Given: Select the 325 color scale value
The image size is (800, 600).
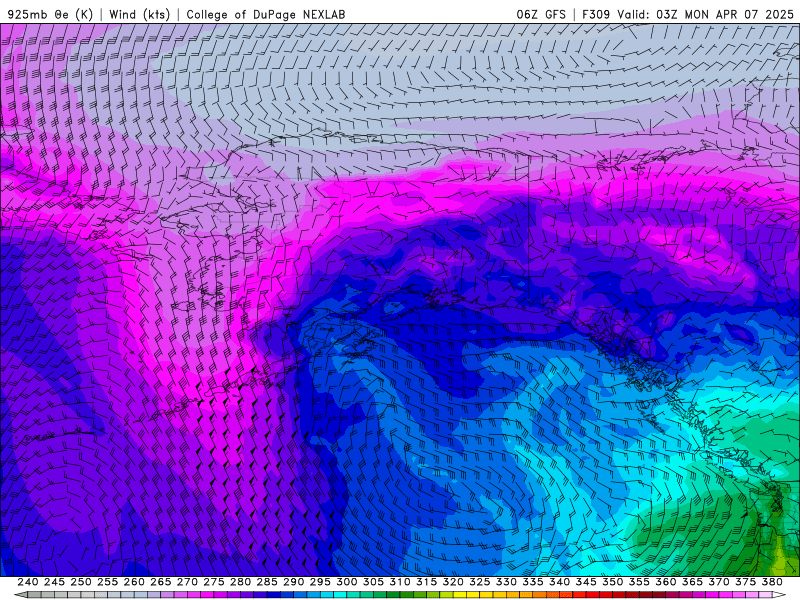Looking at the screenshot, I should (480, 582).
